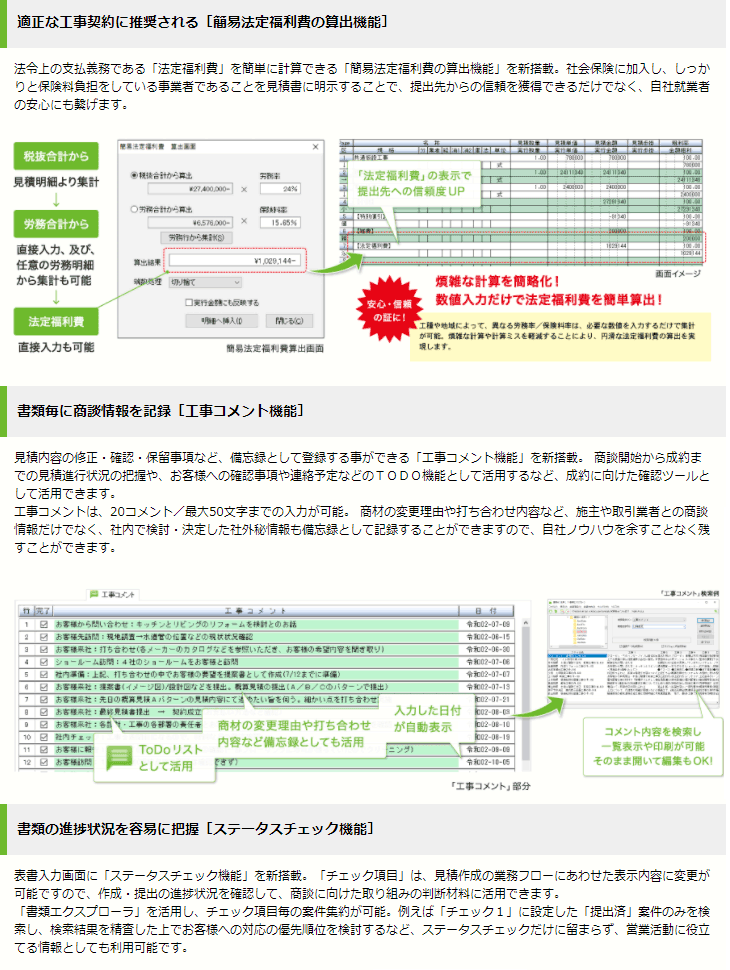Click the green 税抜合計から label box
This screenshot has height=970, width=730.
56,156
